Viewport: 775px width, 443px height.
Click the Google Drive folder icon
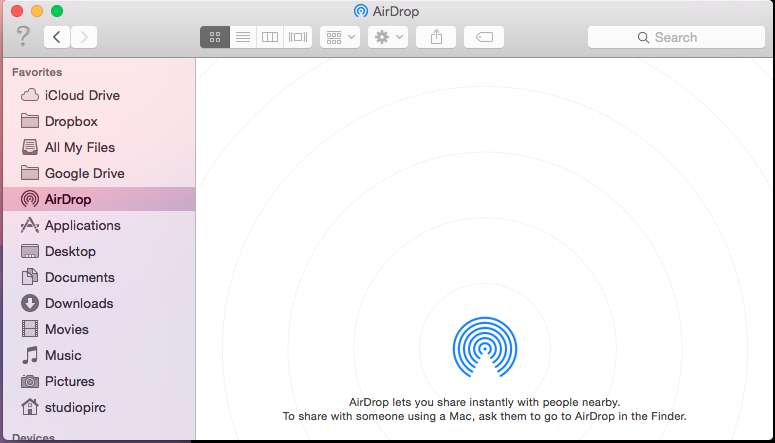tap(30, 173)
